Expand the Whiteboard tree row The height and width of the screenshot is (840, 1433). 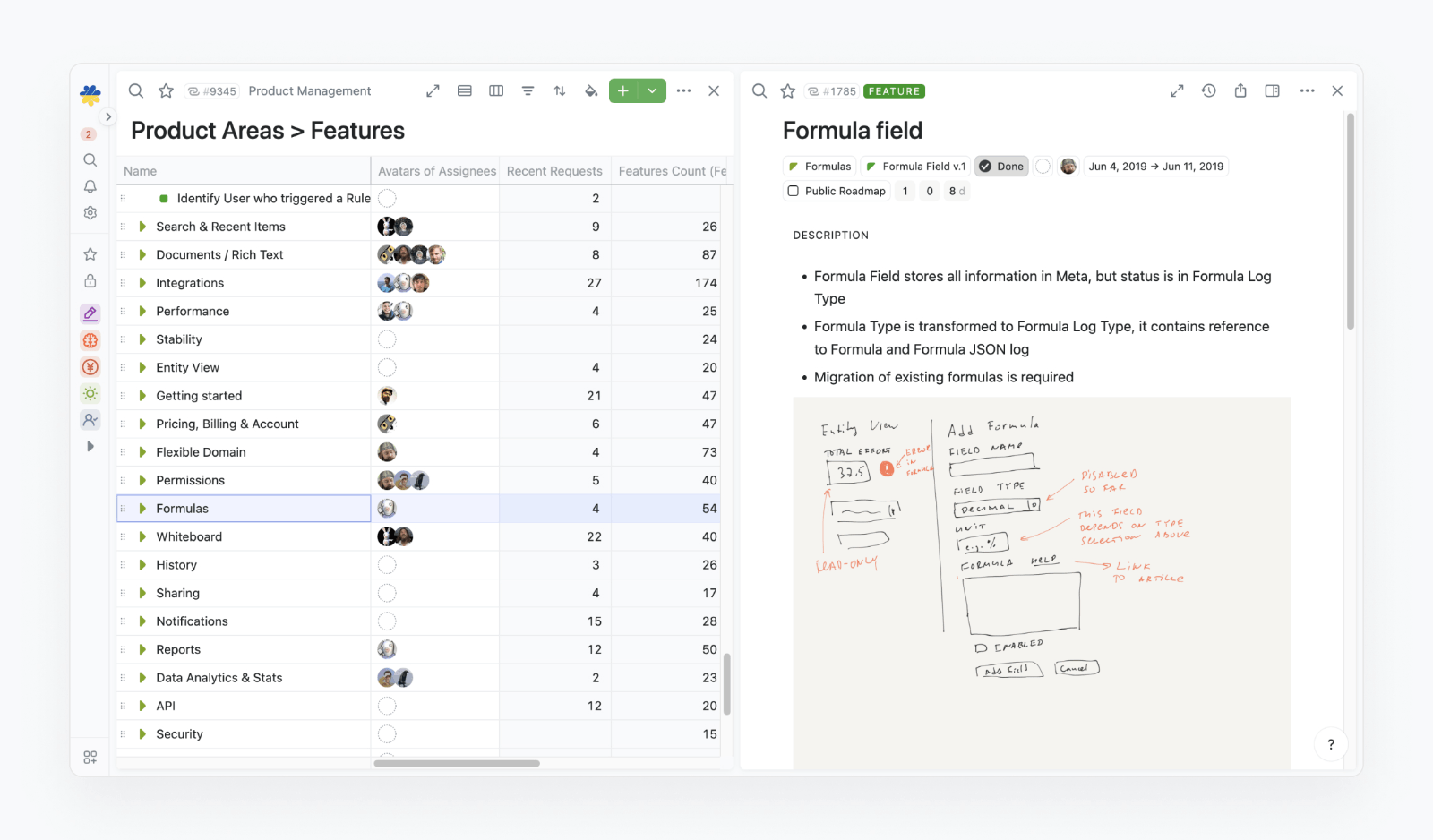click(142, 536)
